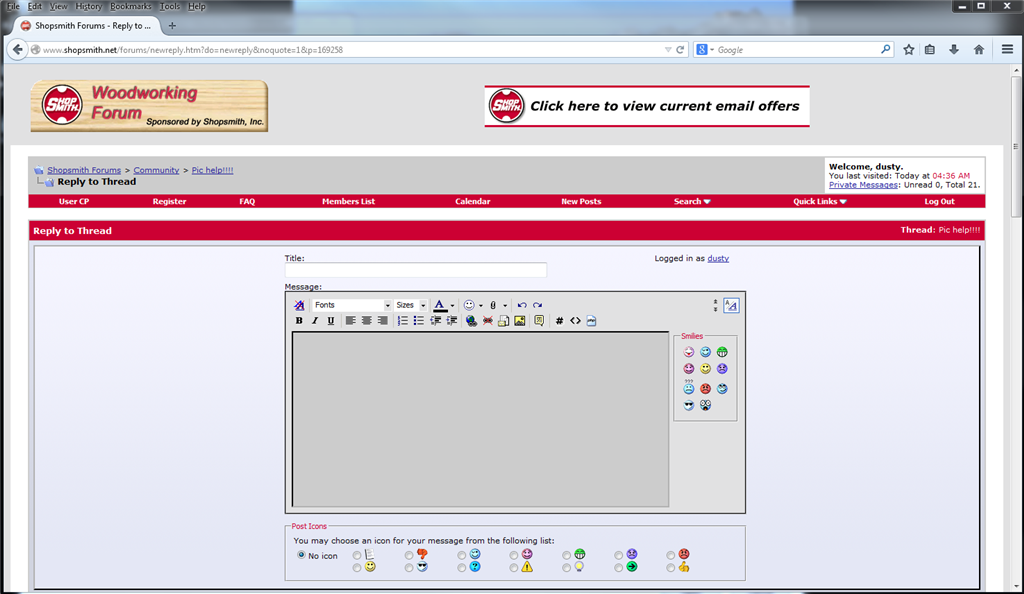
Task: Expand the Quick Links menu
Action: click(x=820, y=201)
